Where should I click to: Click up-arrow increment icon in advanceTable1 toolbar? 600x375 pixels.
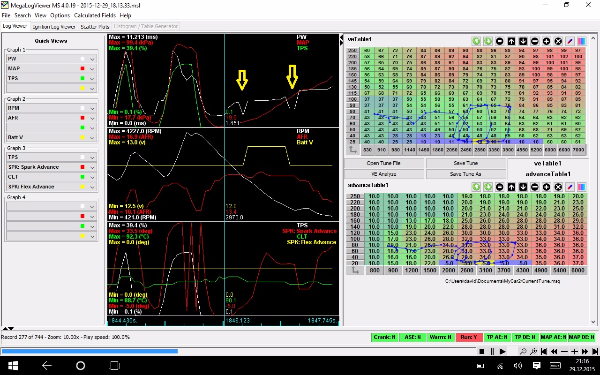511,187
